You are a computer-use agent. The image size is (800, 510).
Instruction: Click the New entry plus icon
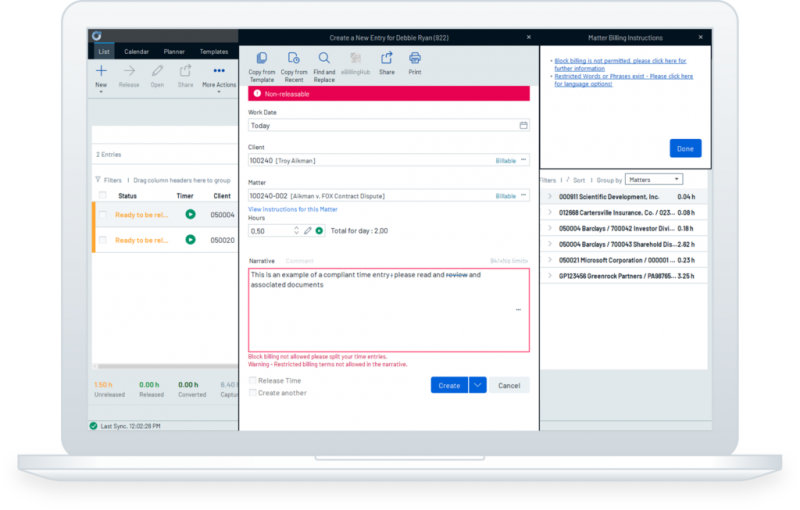pyautogui.click(x=101, y=71)
